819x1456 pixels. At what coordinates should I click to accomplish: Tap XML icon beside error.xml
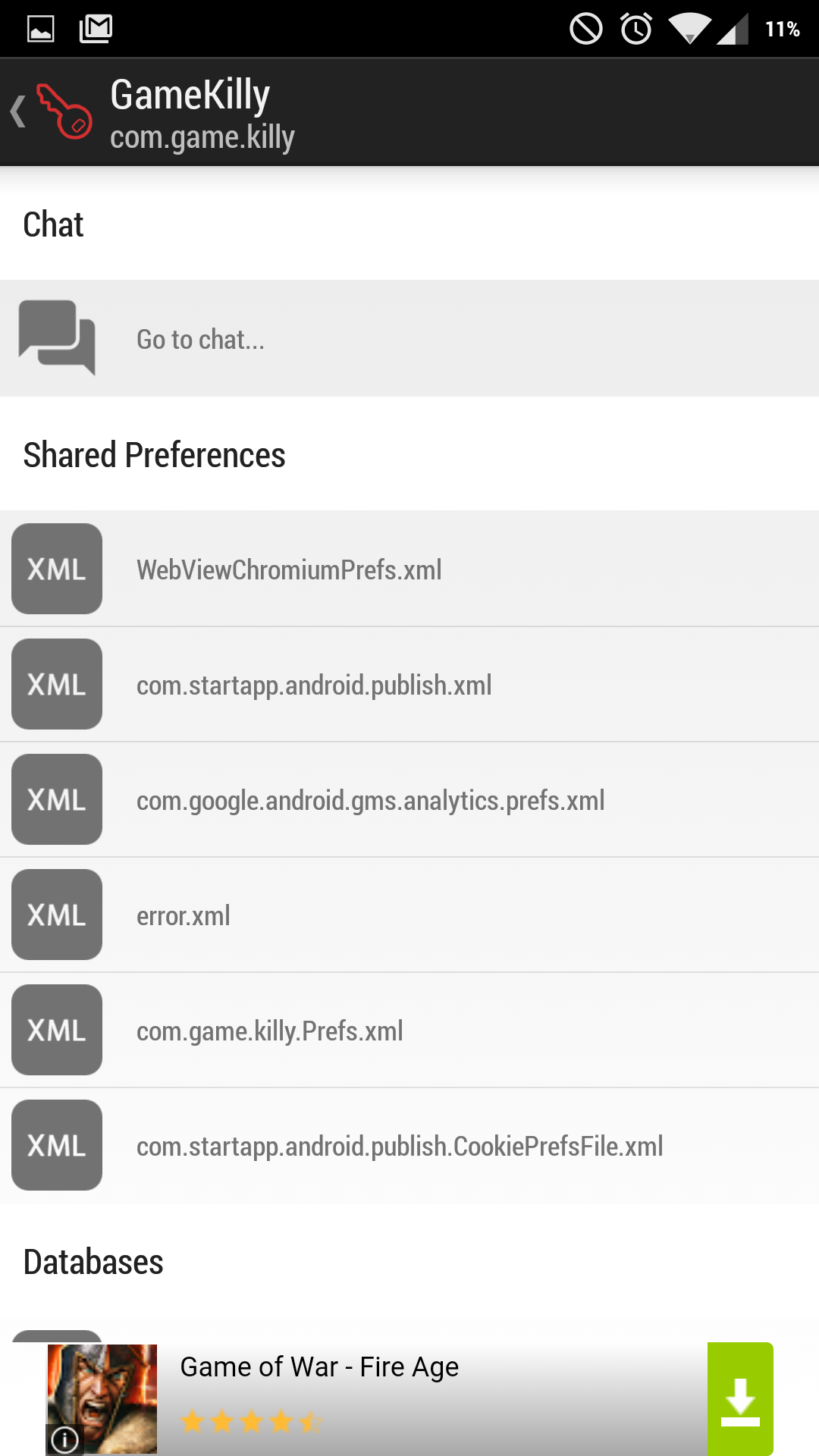57,915
